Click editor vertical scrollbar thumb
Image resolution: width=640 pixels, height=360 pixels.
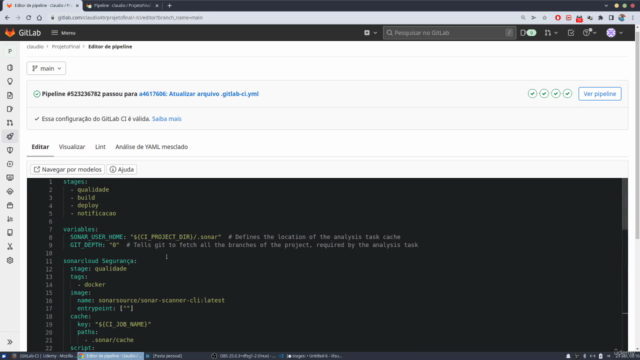624,204
